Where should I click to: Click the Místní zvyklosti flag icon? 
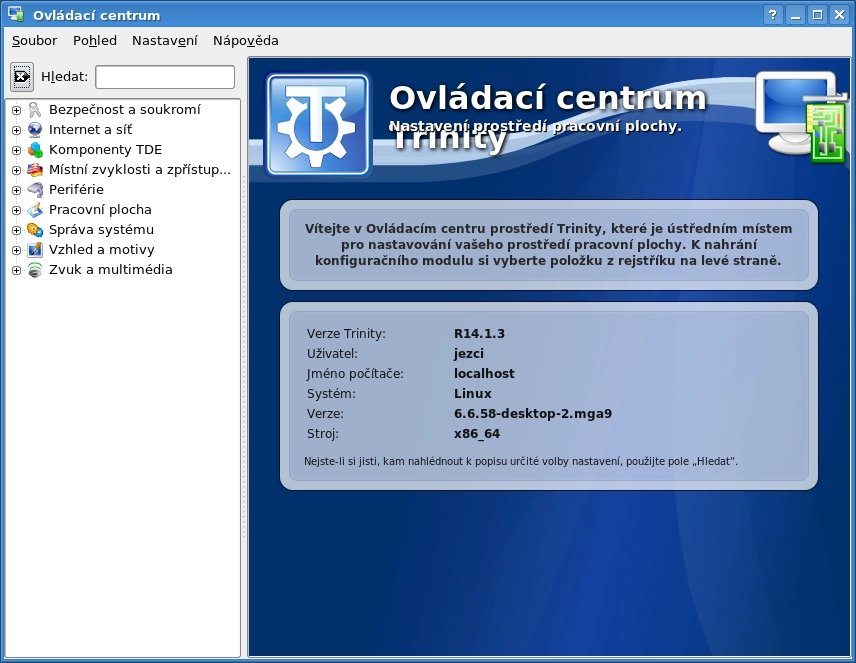pos(35,170)
